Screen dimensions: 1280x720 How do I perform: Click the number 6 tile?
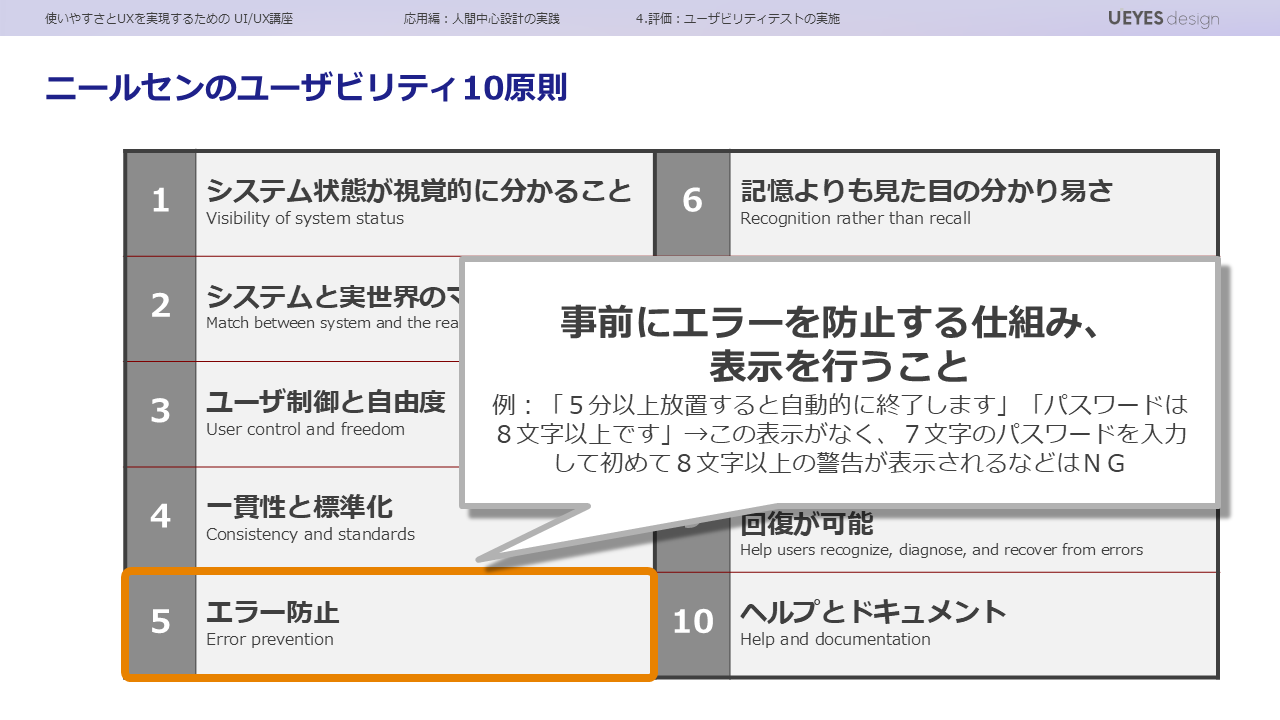[x=693, y=202]
